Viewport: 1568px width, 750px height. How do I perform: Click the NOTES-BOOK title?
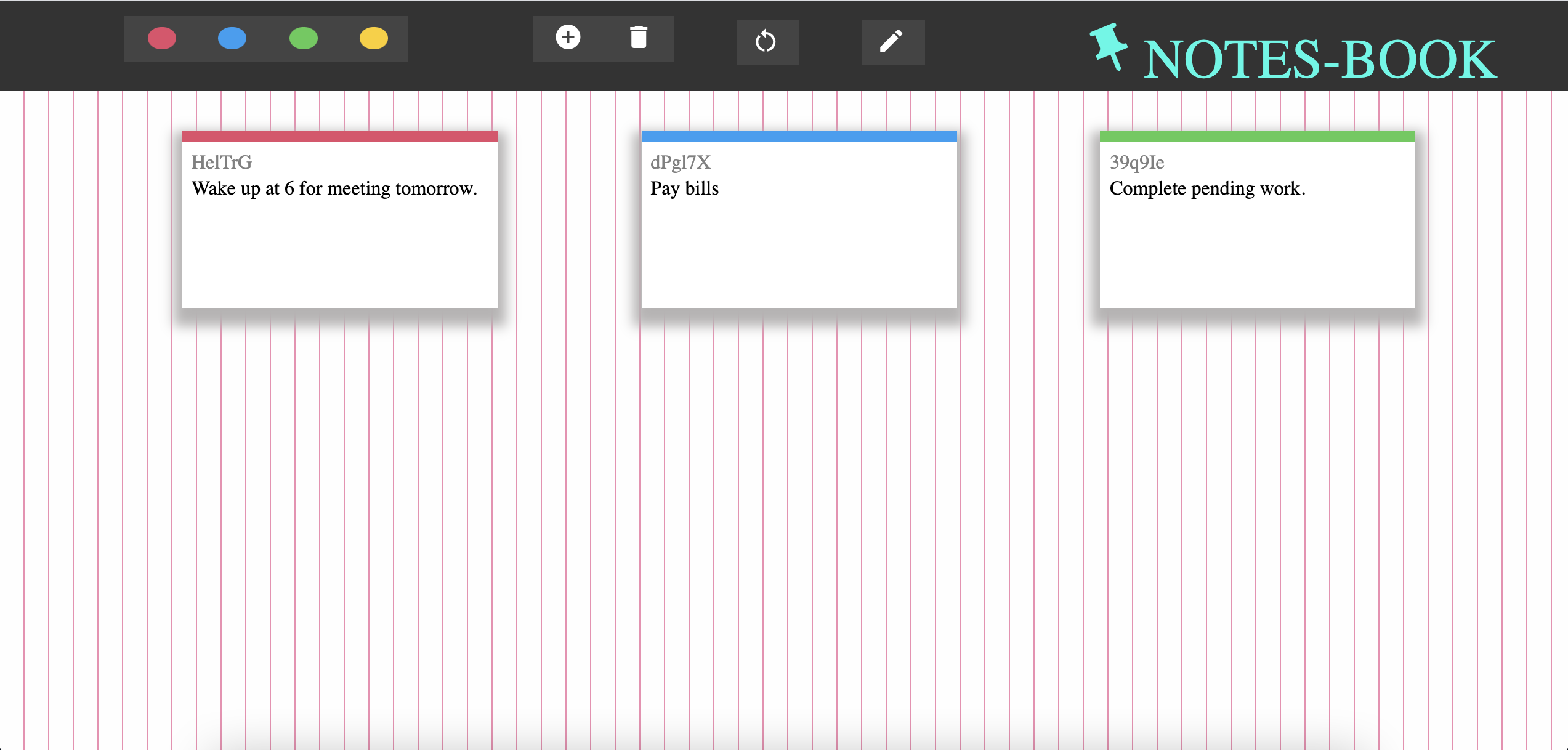pyautogui.click(x=1320, y=59)
